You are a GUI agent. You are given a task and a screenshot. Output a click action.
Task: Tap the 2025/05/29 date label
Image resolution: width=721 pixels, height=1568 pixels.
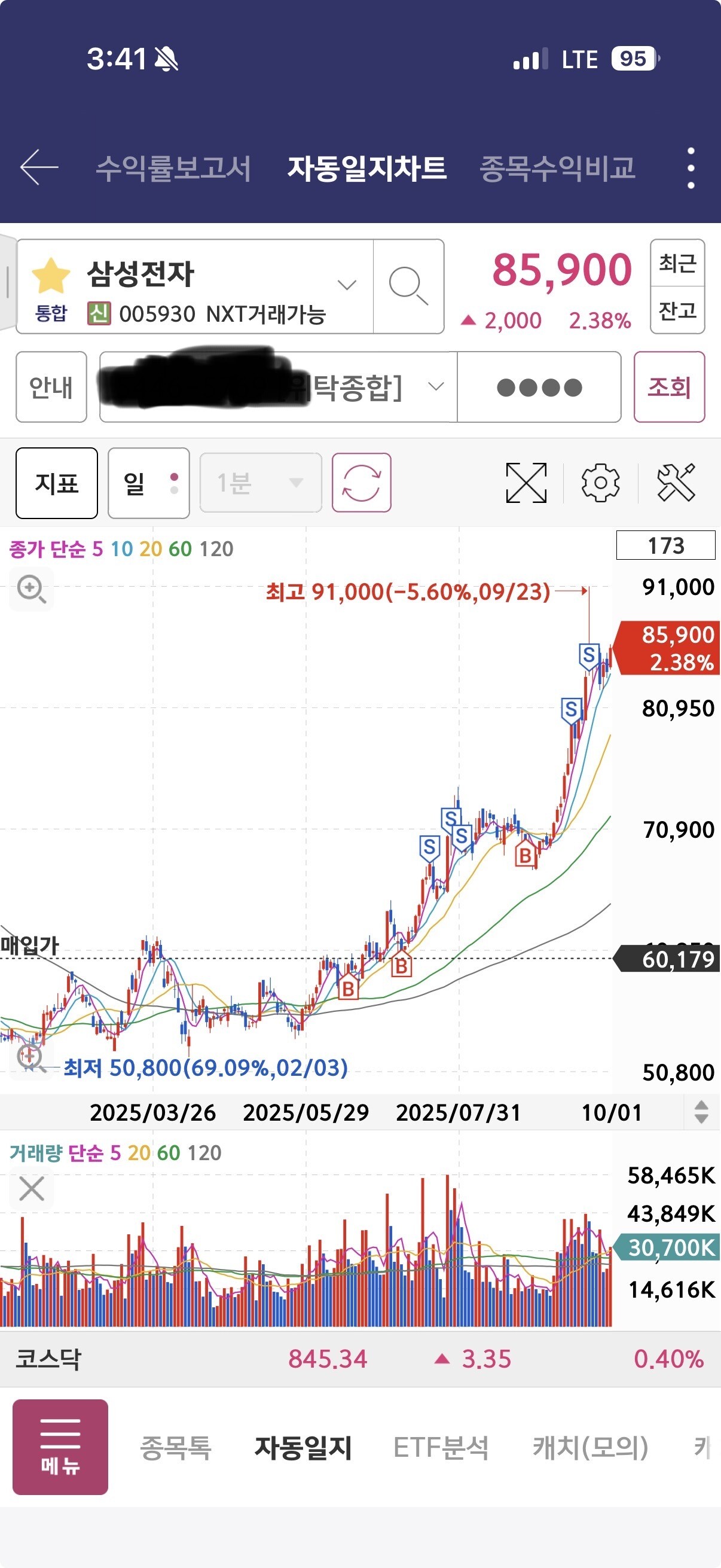click(306, 1112)
